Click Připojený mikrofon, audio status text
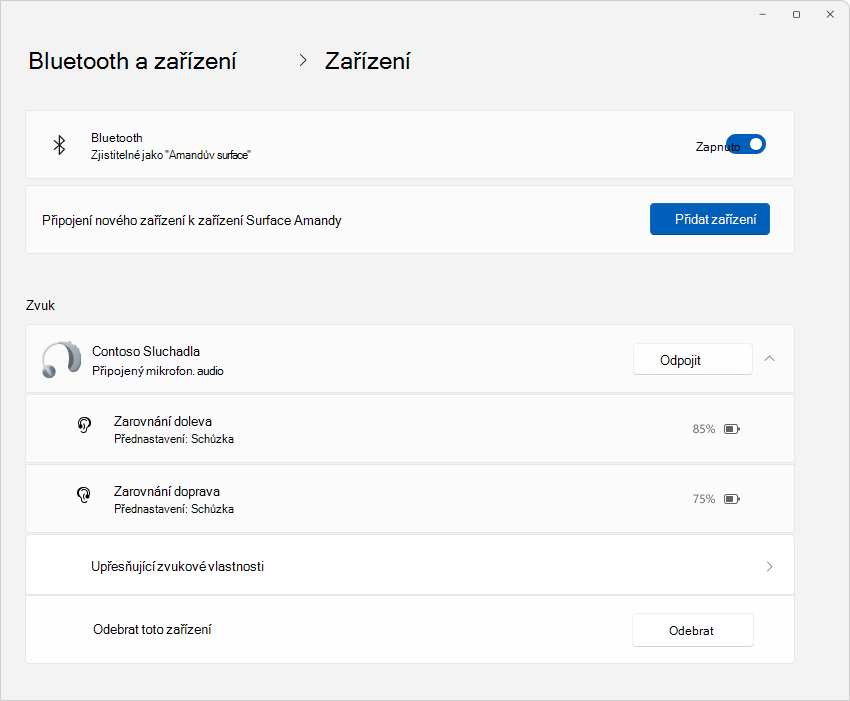 click(x=158, y=371)
